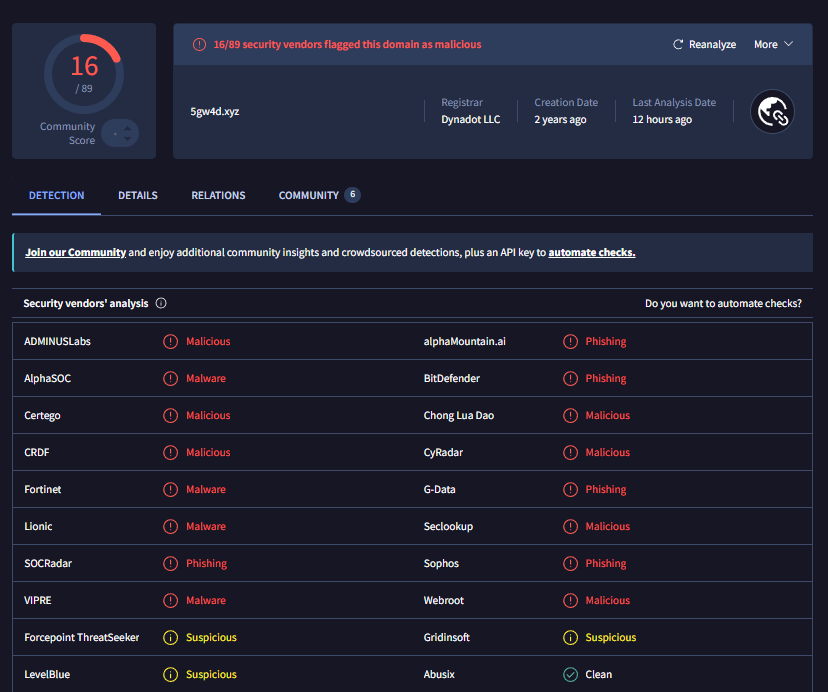Click the Seclookup vendor name
This screenshot has height=692, width=828.
(x=448, y=526)
